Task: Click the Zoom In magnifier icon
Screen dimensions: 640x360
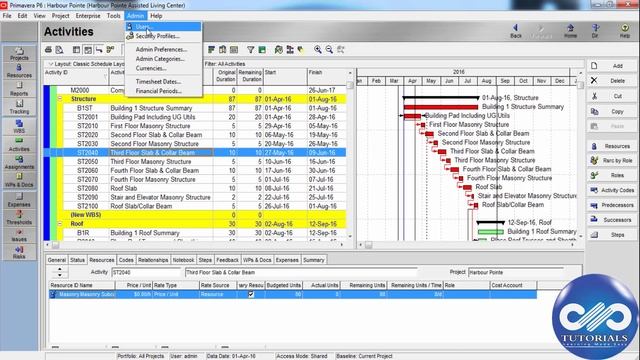Action: click(318, 50)
